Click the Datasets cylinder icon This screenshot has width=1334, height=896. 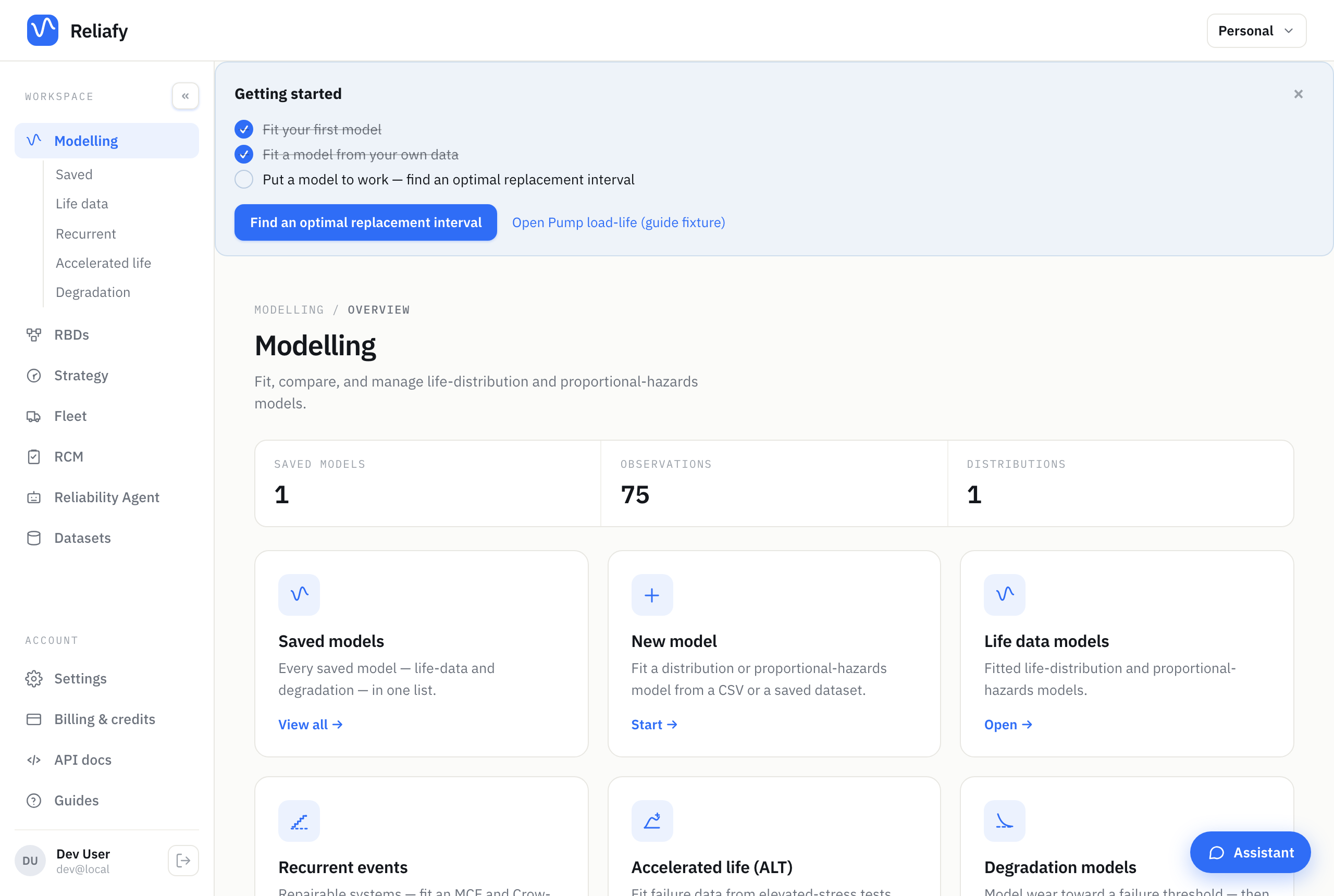[34, 538]
